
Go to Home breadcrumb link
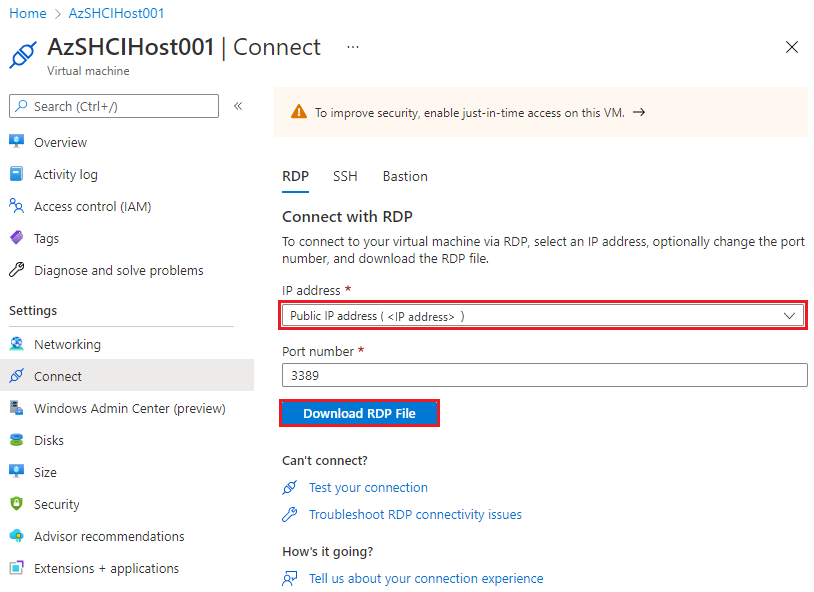point(28,13)
